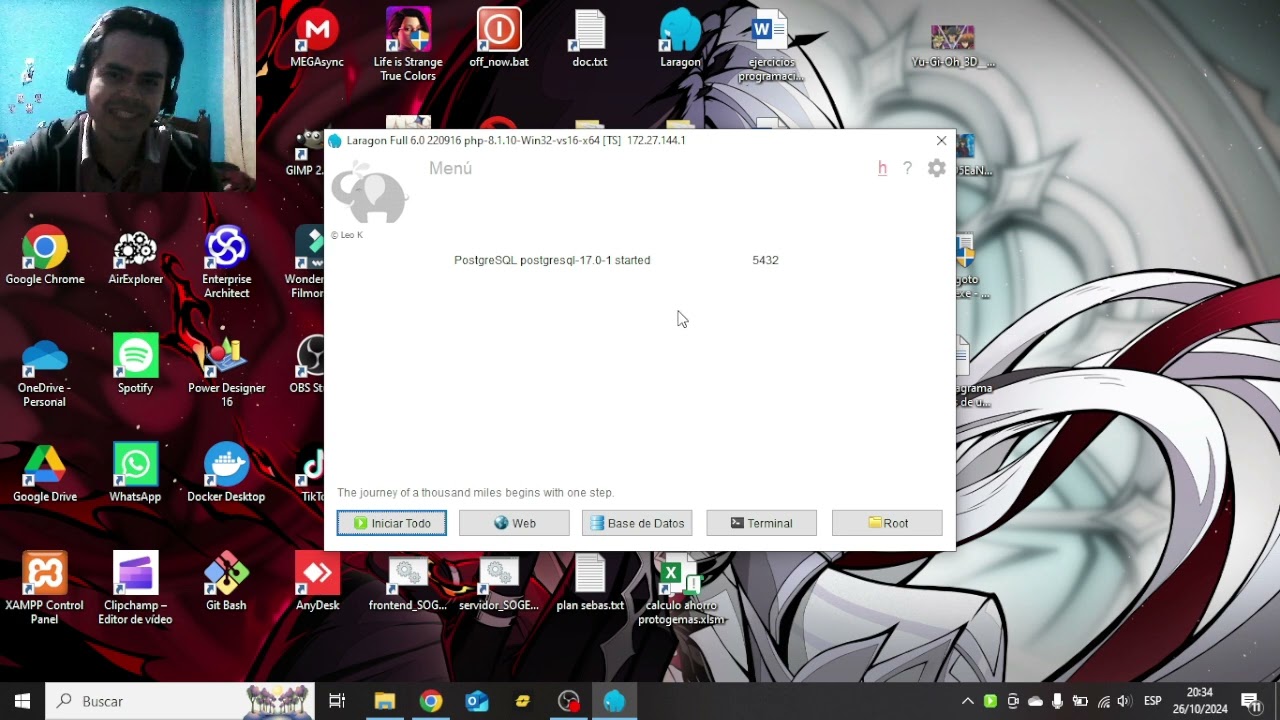The width and height of the screenshot is (1280, 720).
Task: Select the Yu-Gi-Oh_3D desktop item
Action: [953, 45]
